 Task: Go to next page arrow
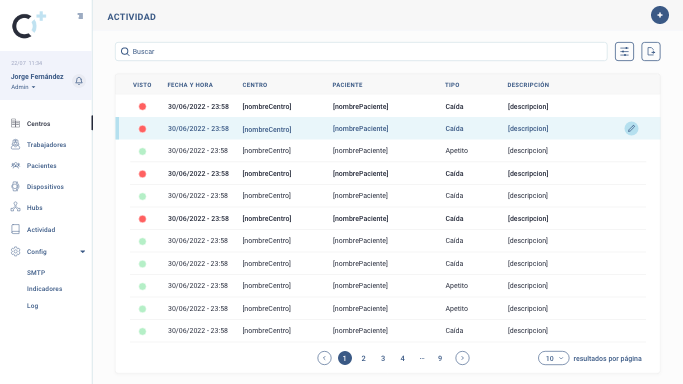(x=462, y=358)
